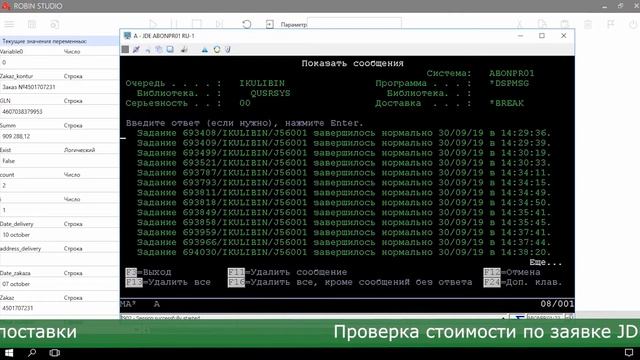Click the emulator window title icon

(127, 36)
